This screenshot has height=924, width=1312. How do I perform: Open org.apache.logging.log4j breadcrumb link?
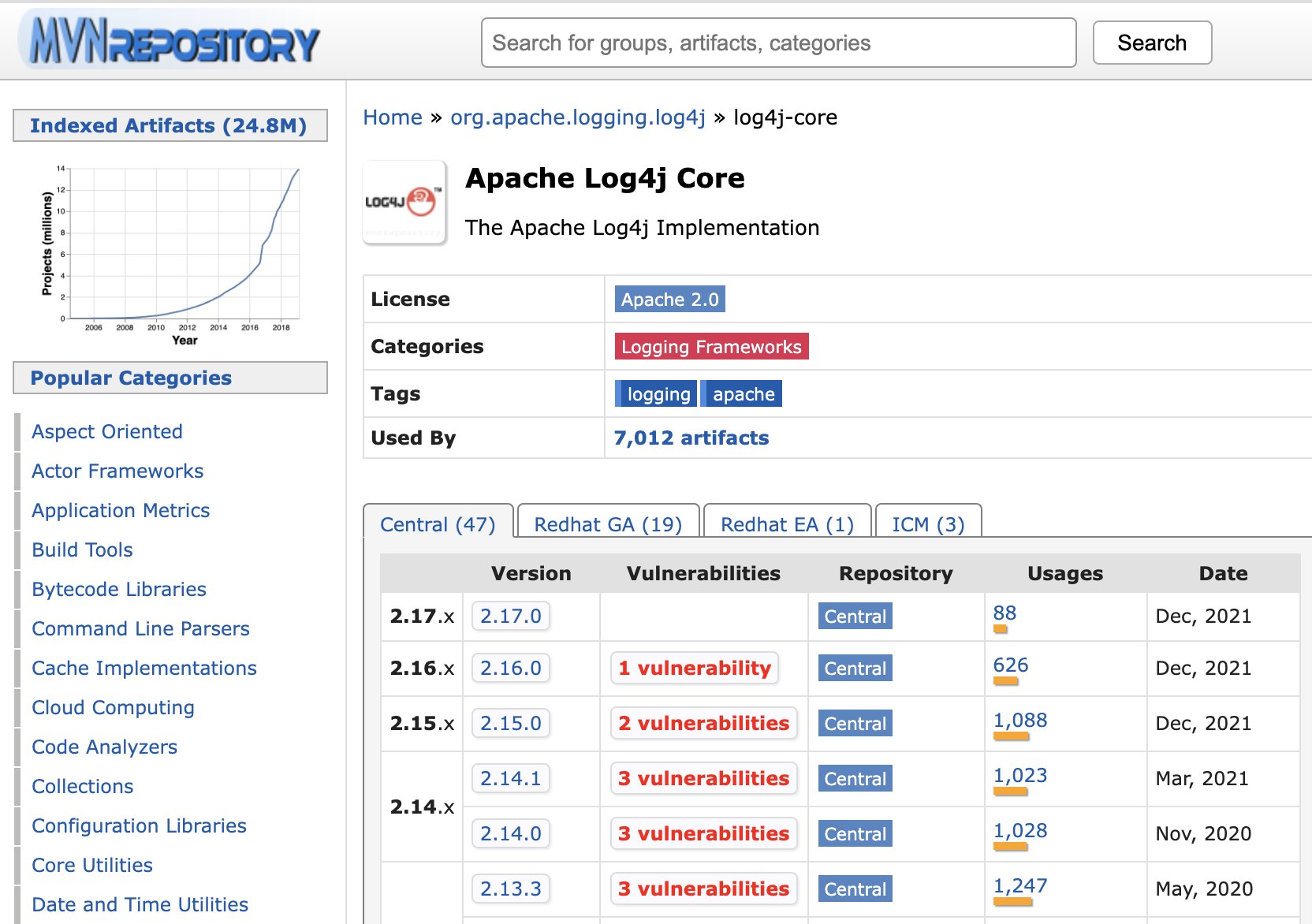pyautogui.click(x=578, y=117)
